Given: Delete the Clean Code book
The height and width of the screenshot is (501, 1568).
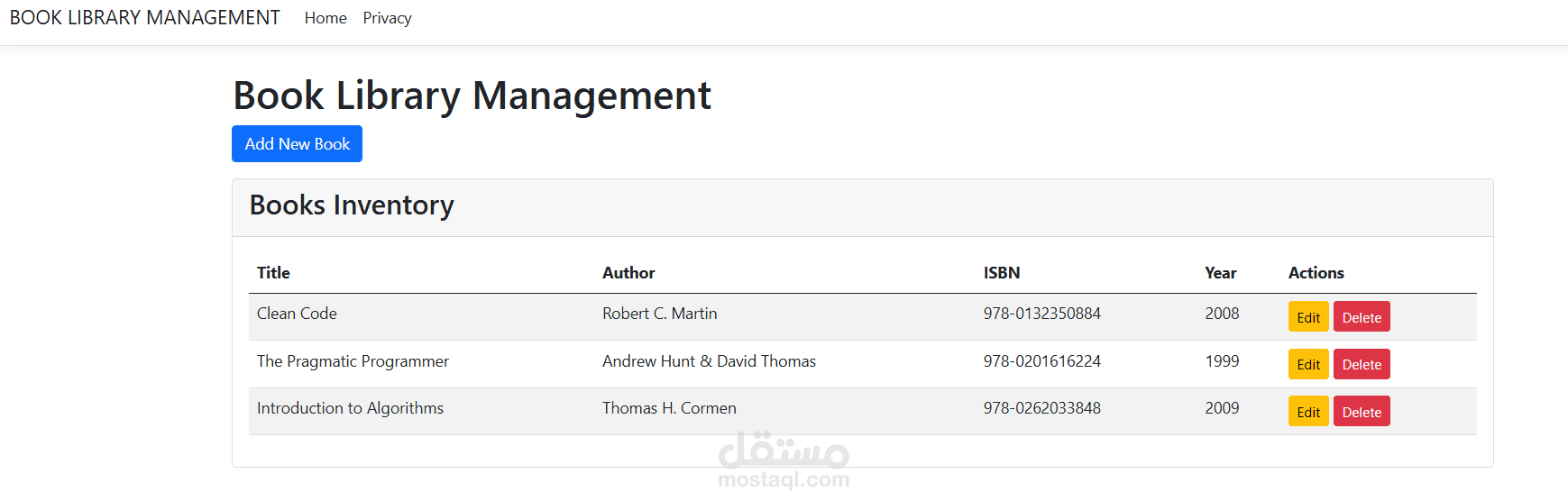Looking at the screenshot, I should click(1361, 317).
